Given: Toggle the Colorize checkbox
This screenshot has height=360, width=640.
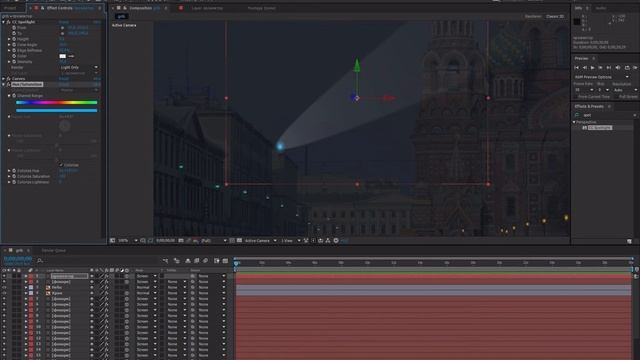Looking at the screenshot, I should pos(61,165).
